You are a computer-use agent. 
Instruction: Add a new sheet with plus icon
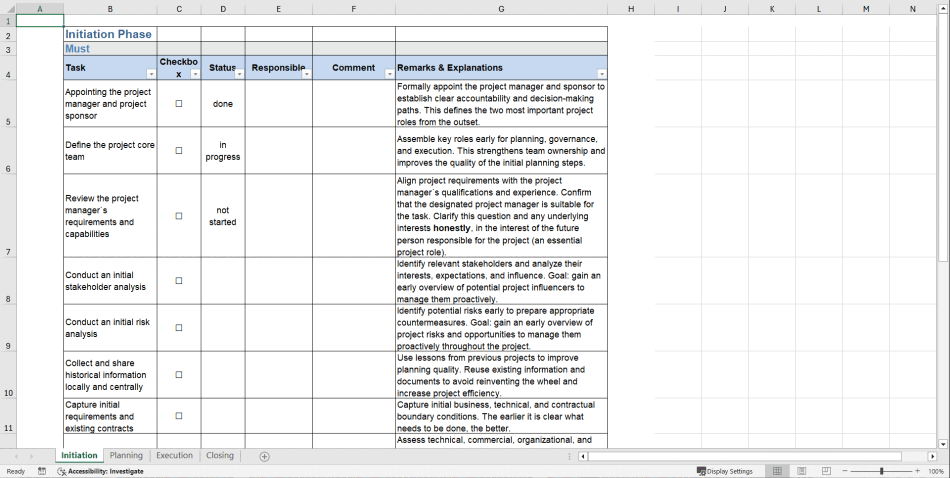pyautogui.click(x=264, y=456)
